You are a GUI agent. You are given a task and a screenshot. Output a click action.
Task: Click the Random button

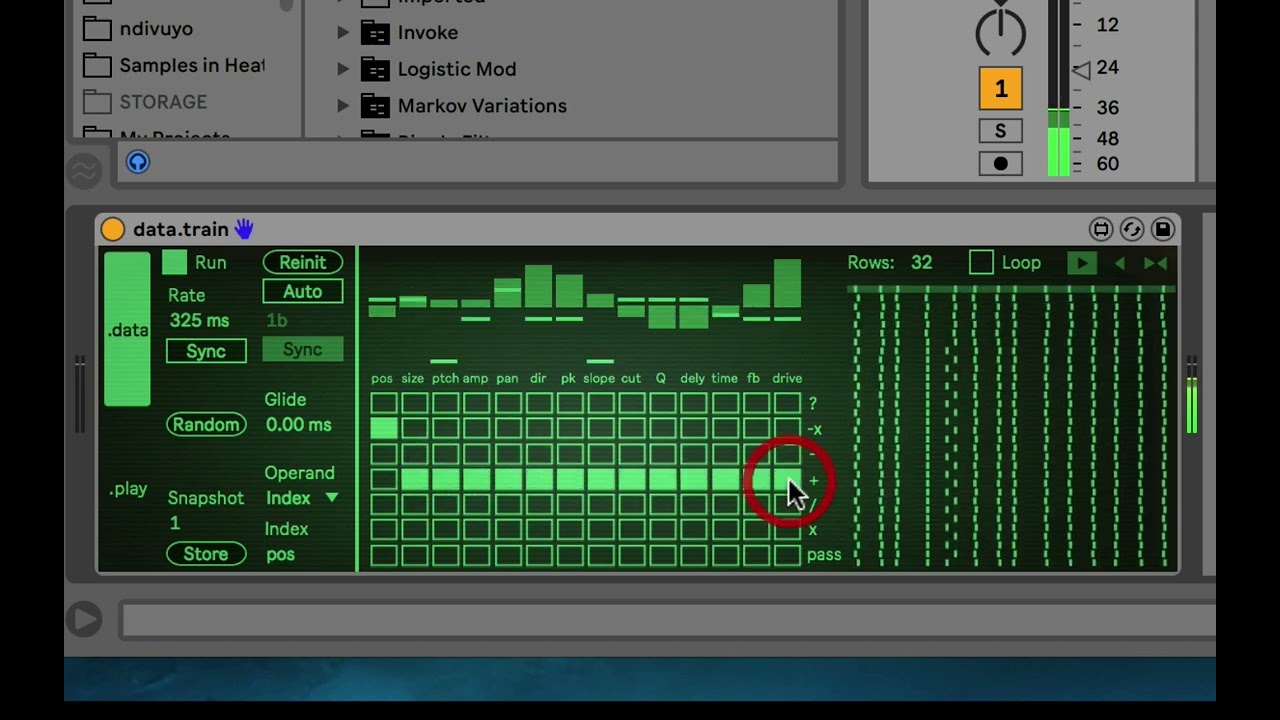coord(206,424)
